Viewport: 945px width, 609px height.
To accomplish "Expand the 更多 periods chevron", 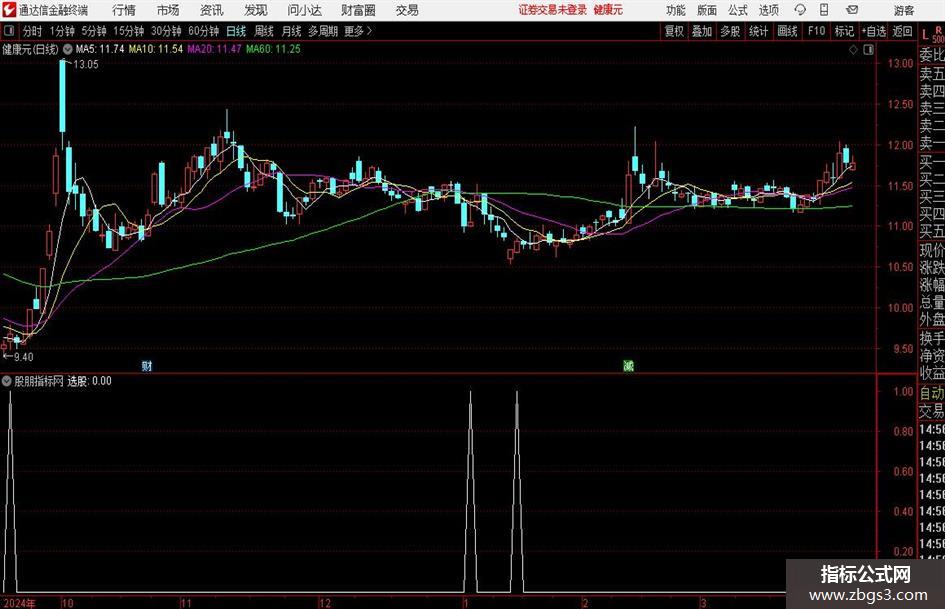I will (359, 31).
